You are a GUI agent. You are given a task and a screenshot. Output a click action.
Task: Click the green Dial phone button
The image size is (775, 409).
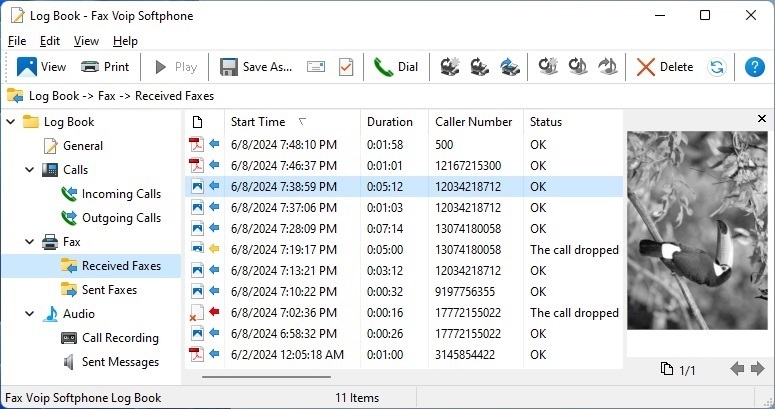(395, 67)
